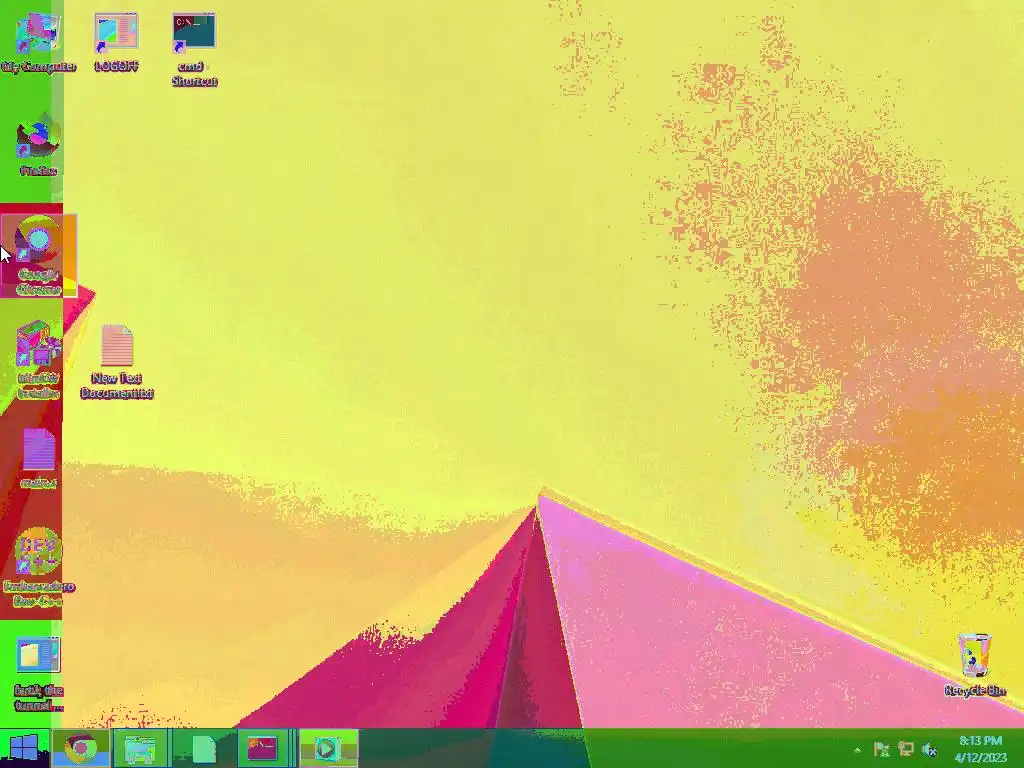Show hidden system tray icons
The width and height of the screenshot is (1024, 768).
857,750
